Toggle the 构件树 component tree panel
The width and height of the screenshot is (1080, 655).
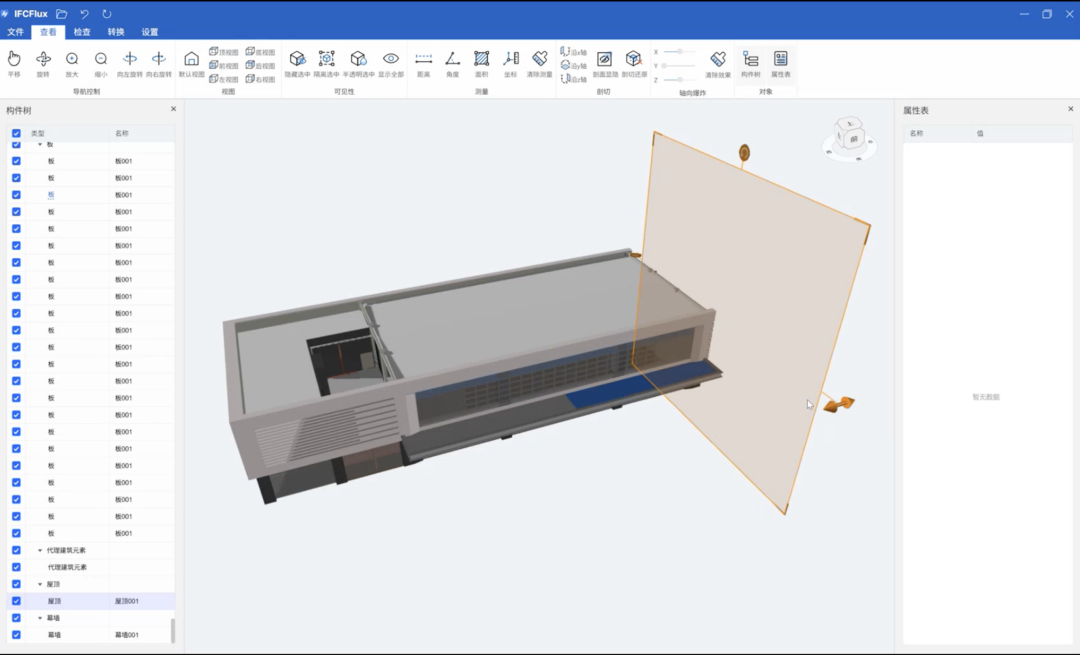(x=751, y=63)
